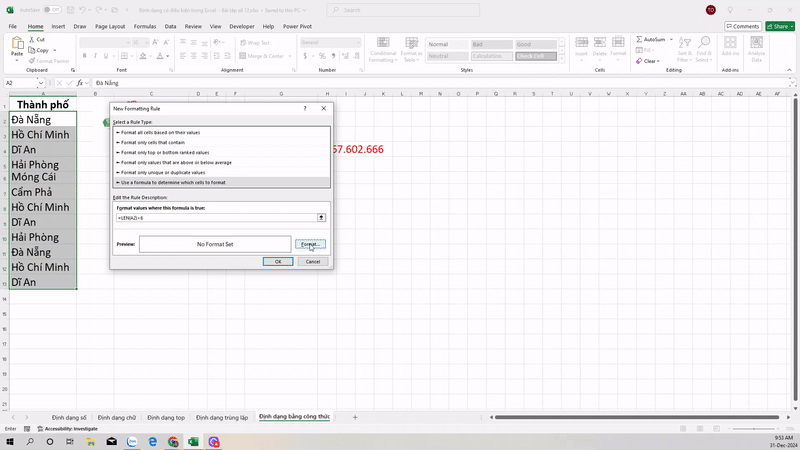
Task: Open the Format as Table dropdown
Action: tap(411, 49)
